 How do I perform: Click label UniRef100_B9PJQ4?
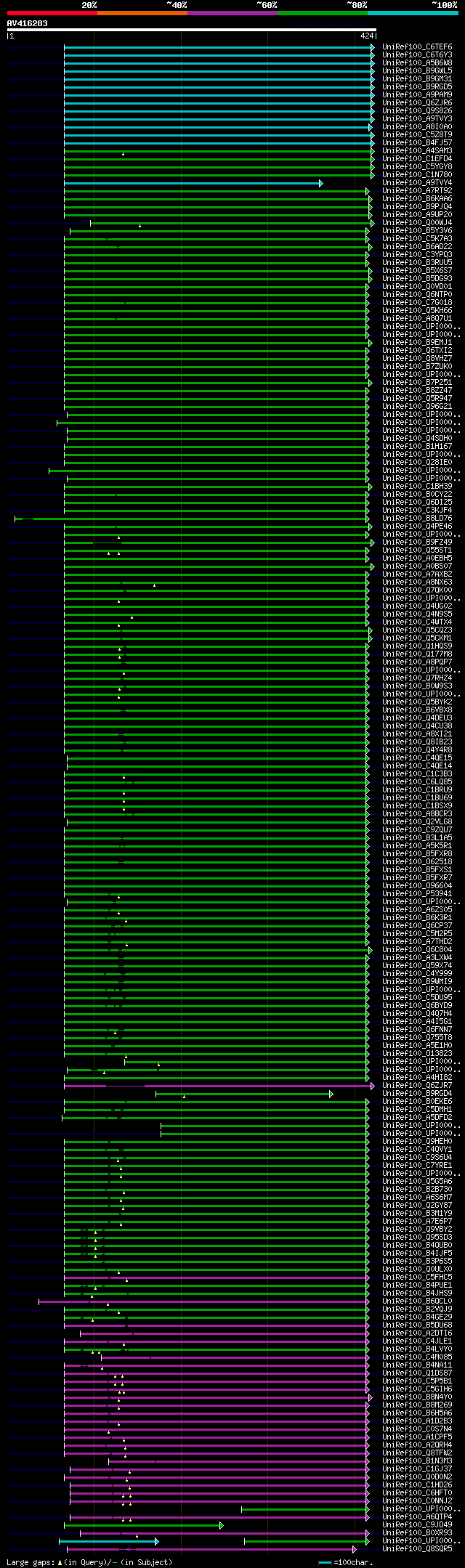[x=417, y=206]
